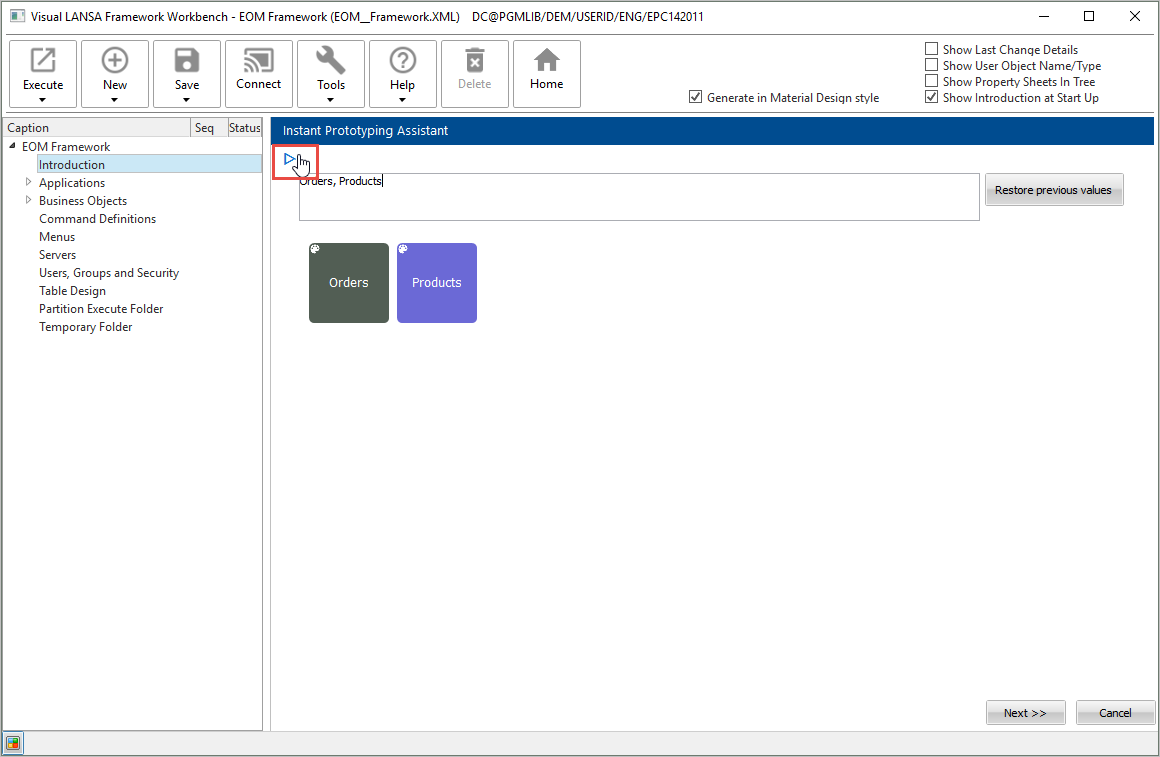1160x757 pixels.
Task: Close the Workbench window
Action: point(1135,16)
